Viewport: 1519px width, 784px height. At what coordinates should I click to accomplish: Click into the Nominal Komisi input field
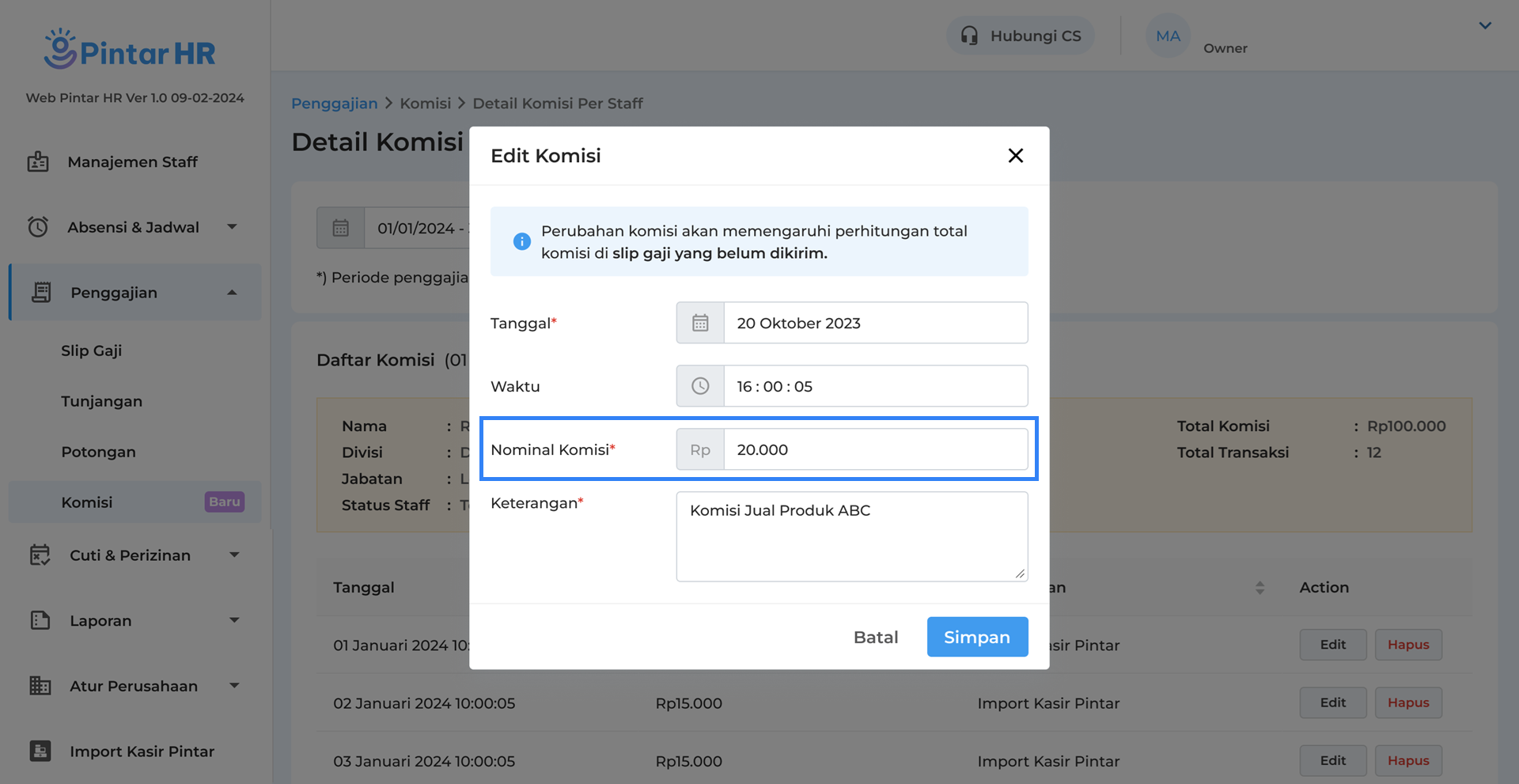(875, 449)
